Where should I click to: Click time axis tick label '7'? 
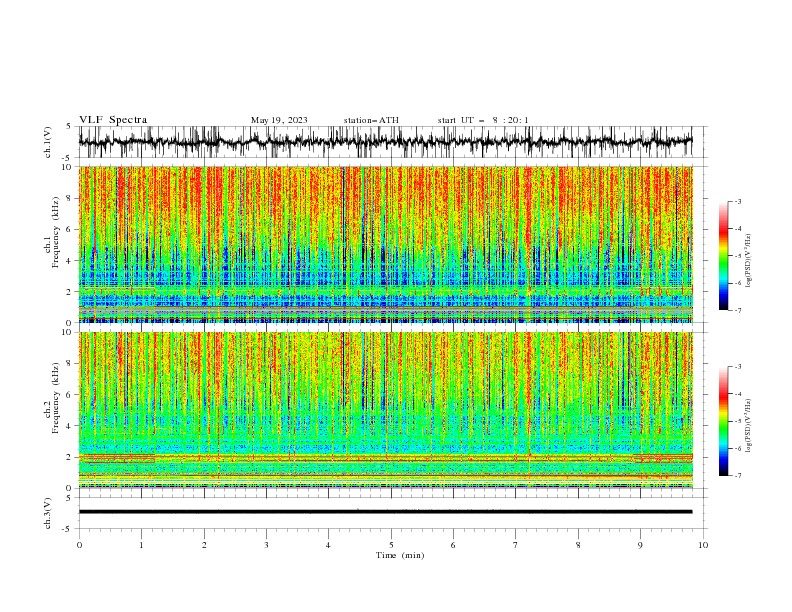click(x=516, y=545)
